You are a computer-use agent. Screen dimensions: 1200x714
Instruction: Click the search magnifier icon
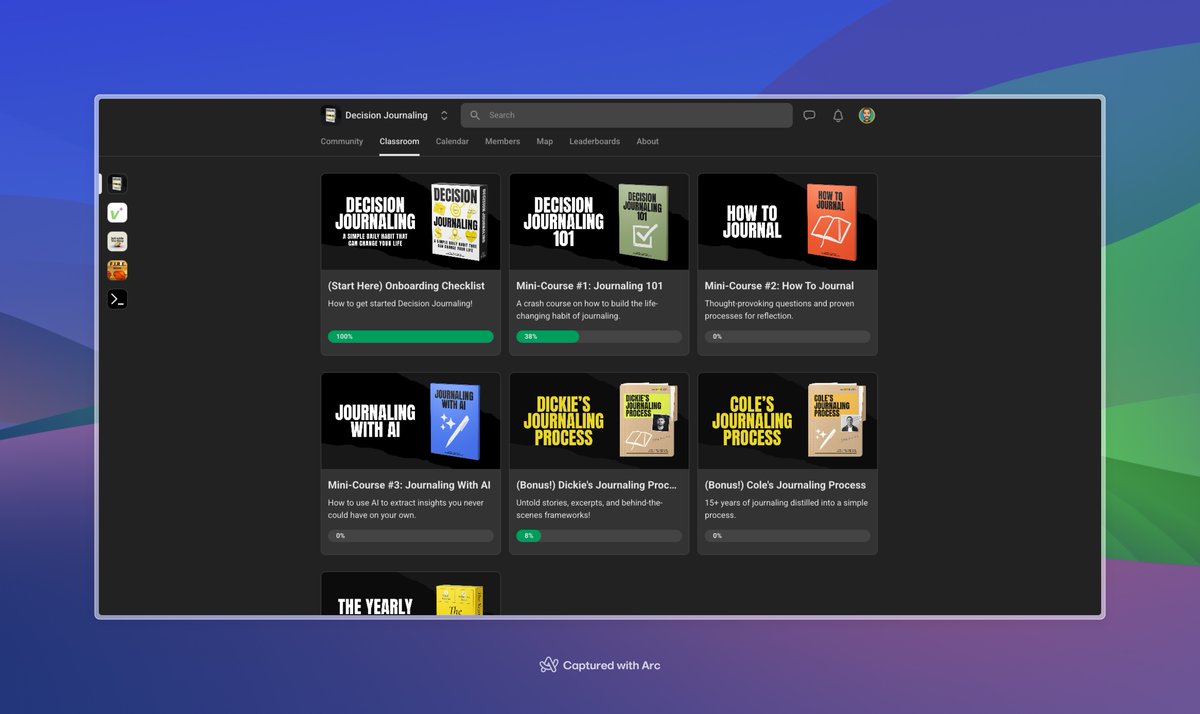tap(475, 115)
